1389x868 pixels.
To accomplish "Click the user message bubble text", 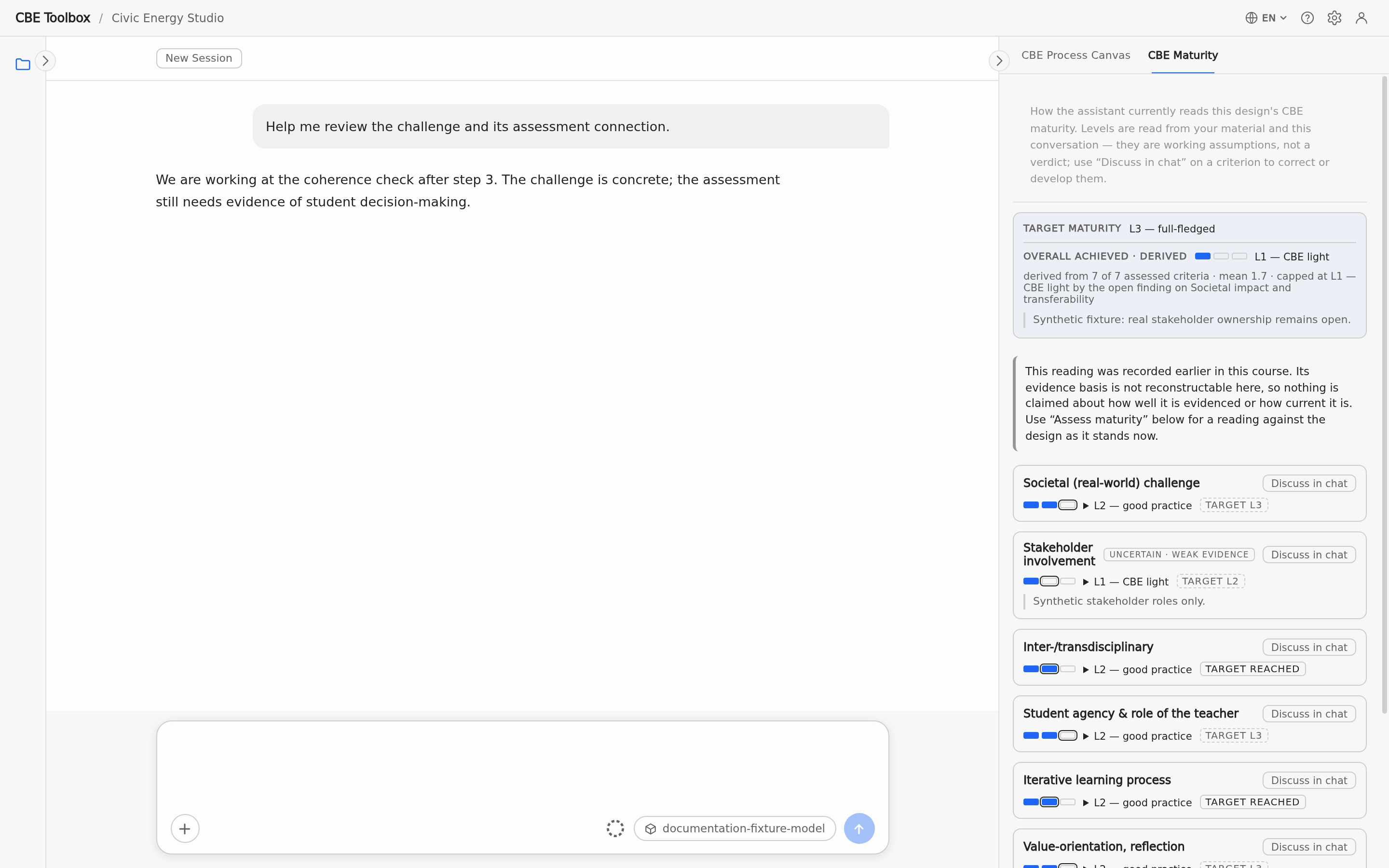I will click(467, 127).
